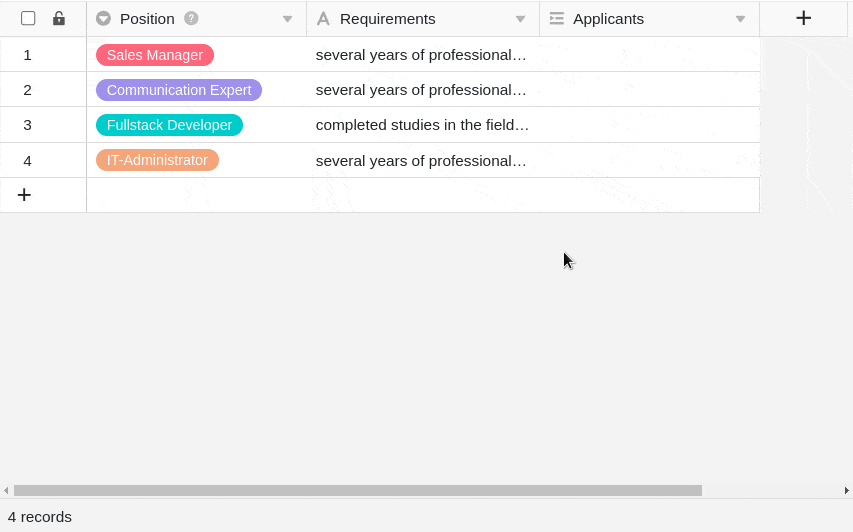Click the Position column header label
The image size is (853, 532).
147,19
